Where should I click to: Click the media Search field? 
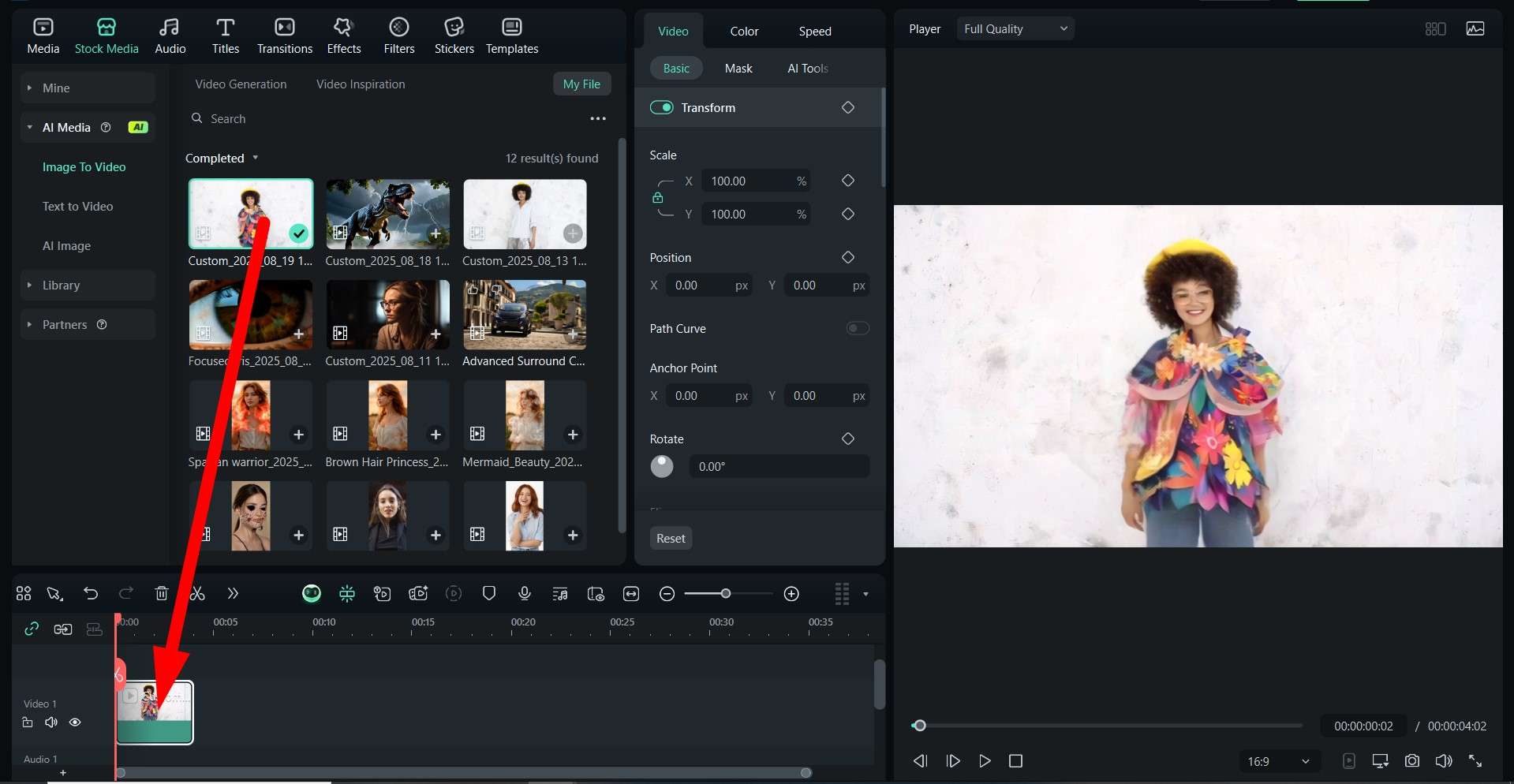387,119
